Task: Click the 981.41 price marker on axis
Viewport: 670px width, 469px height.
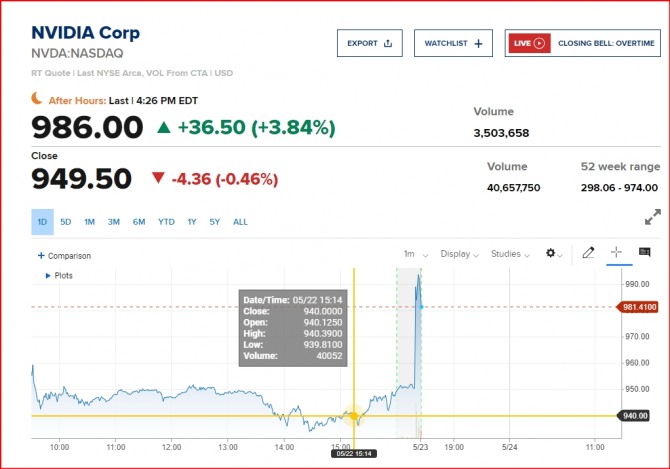Action: 640,308
